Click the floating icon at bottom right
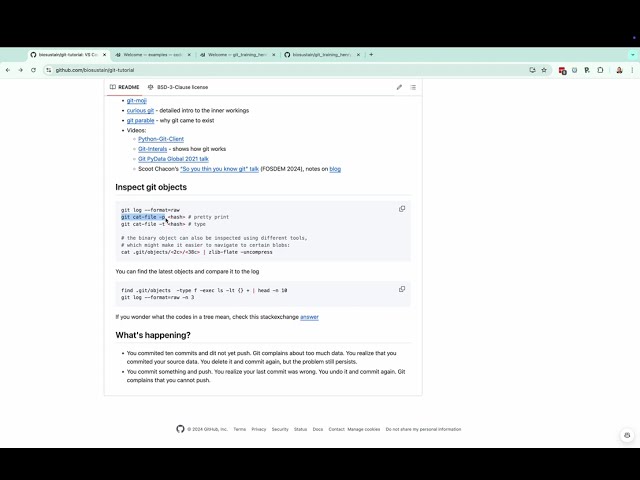The image size is (640, 480). 627,436
